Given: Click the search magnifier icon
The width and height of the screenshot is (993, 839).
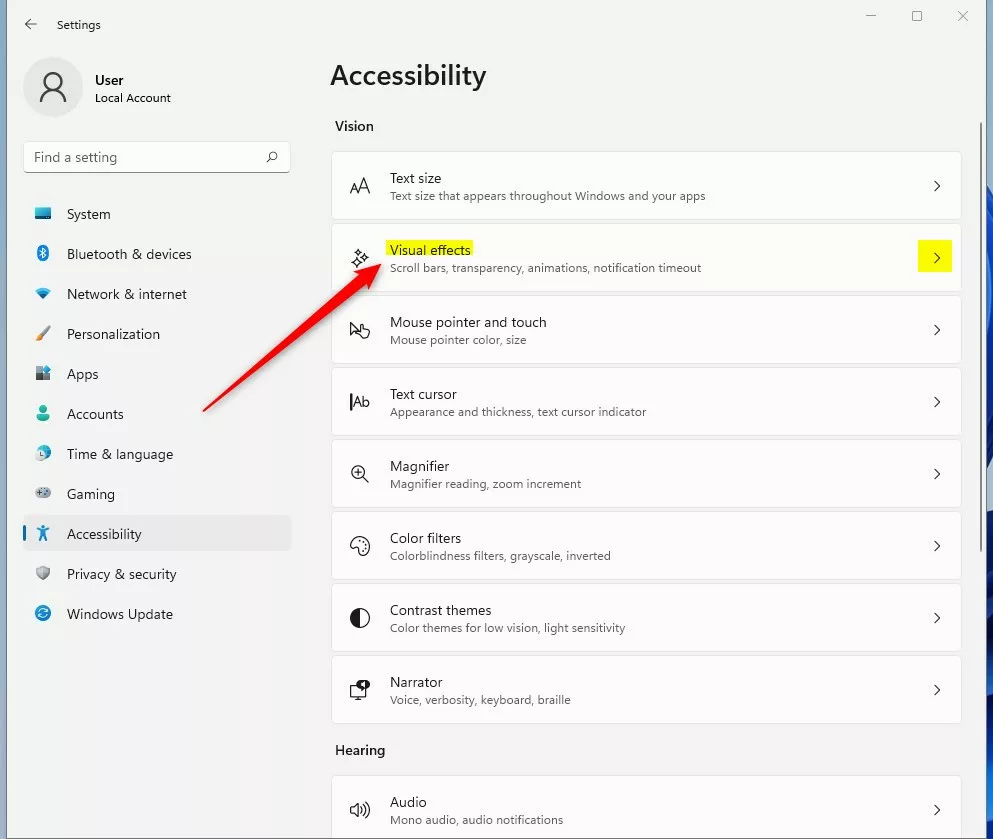Looking at the screenshot, I should coord(272,157).
